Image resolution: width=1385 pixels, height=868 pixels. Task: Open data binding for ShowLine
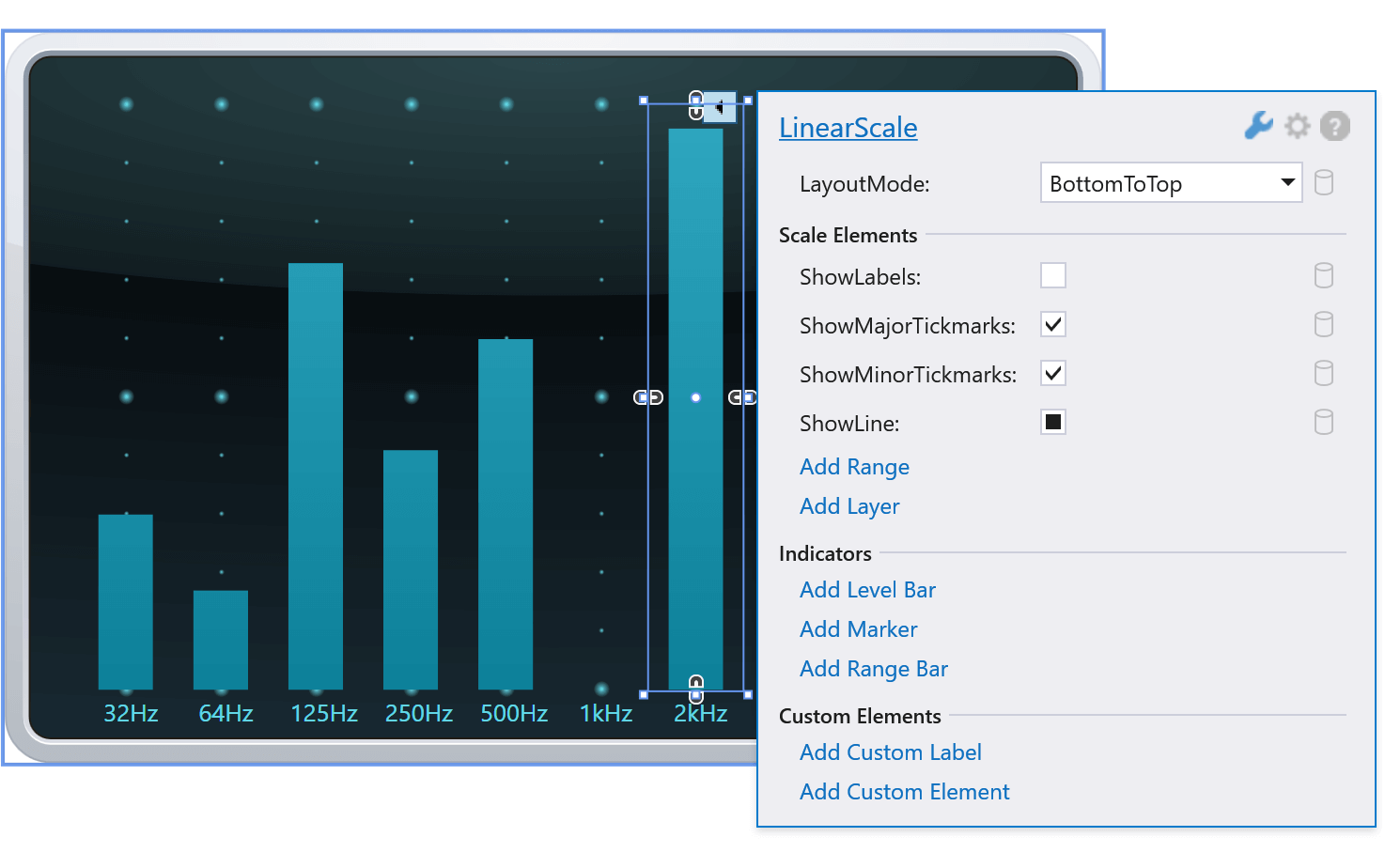[x=1324, y=422]
